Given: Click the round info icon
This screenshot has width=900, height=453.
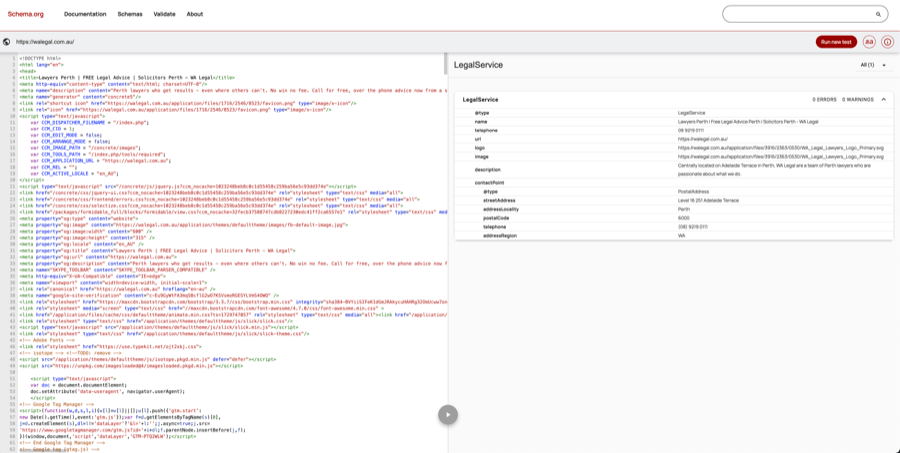Looking at the screenshot, I should (887, 42).
